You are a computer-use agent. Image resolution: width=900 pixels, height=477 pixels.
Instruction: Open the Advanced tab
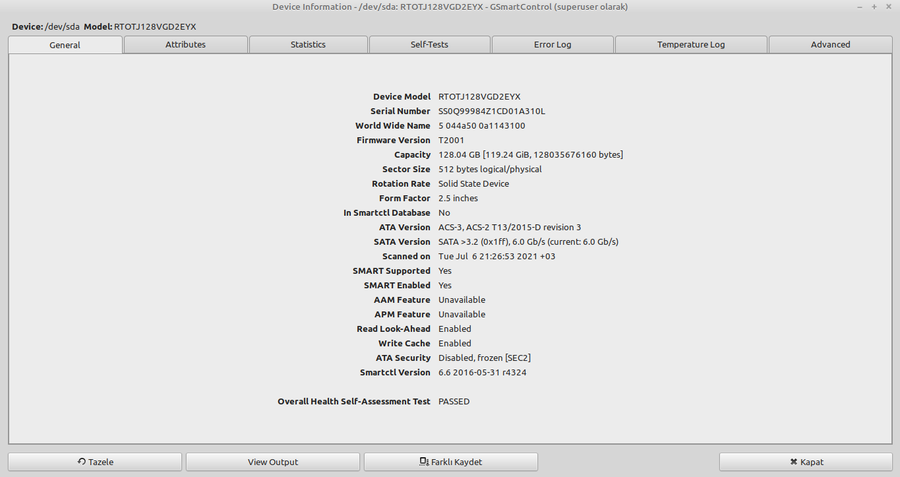(x=830, y=44)
